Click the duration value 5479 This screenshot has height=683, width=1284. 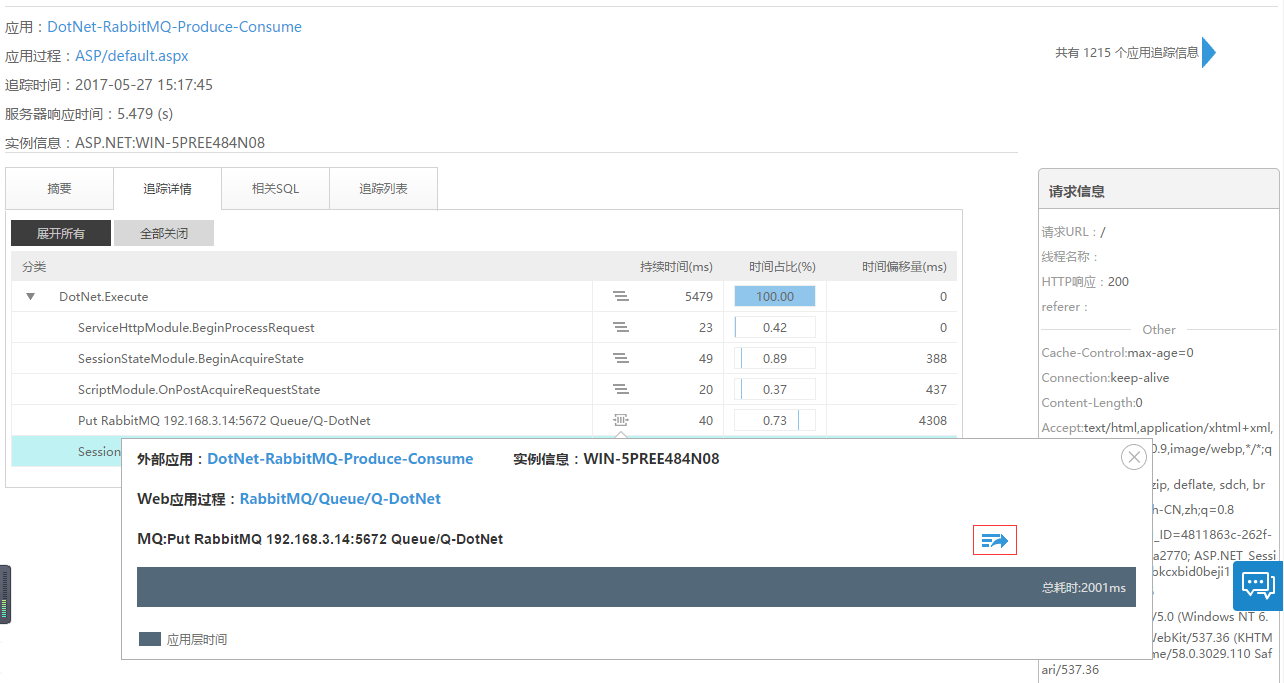pyautogui.click(x=699, y=297)
